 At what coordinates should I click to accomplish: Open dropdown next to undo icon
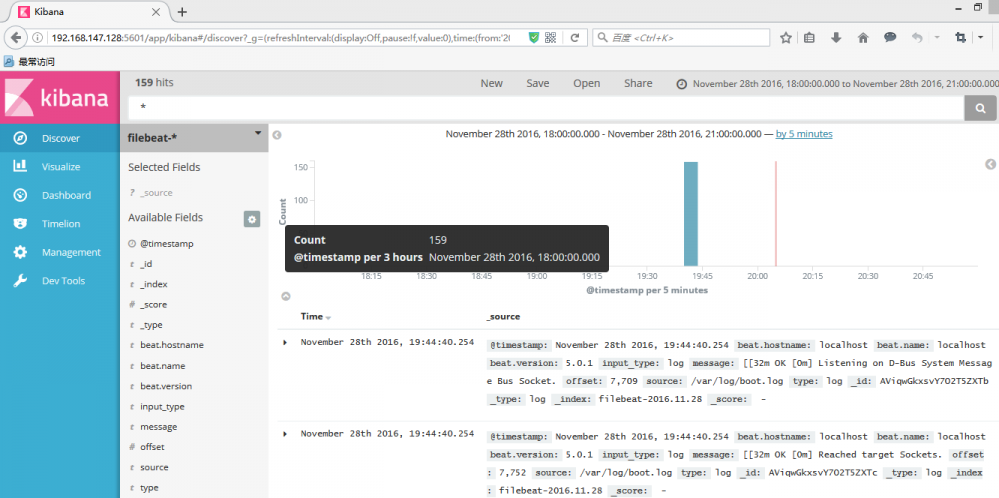(937, 38)
